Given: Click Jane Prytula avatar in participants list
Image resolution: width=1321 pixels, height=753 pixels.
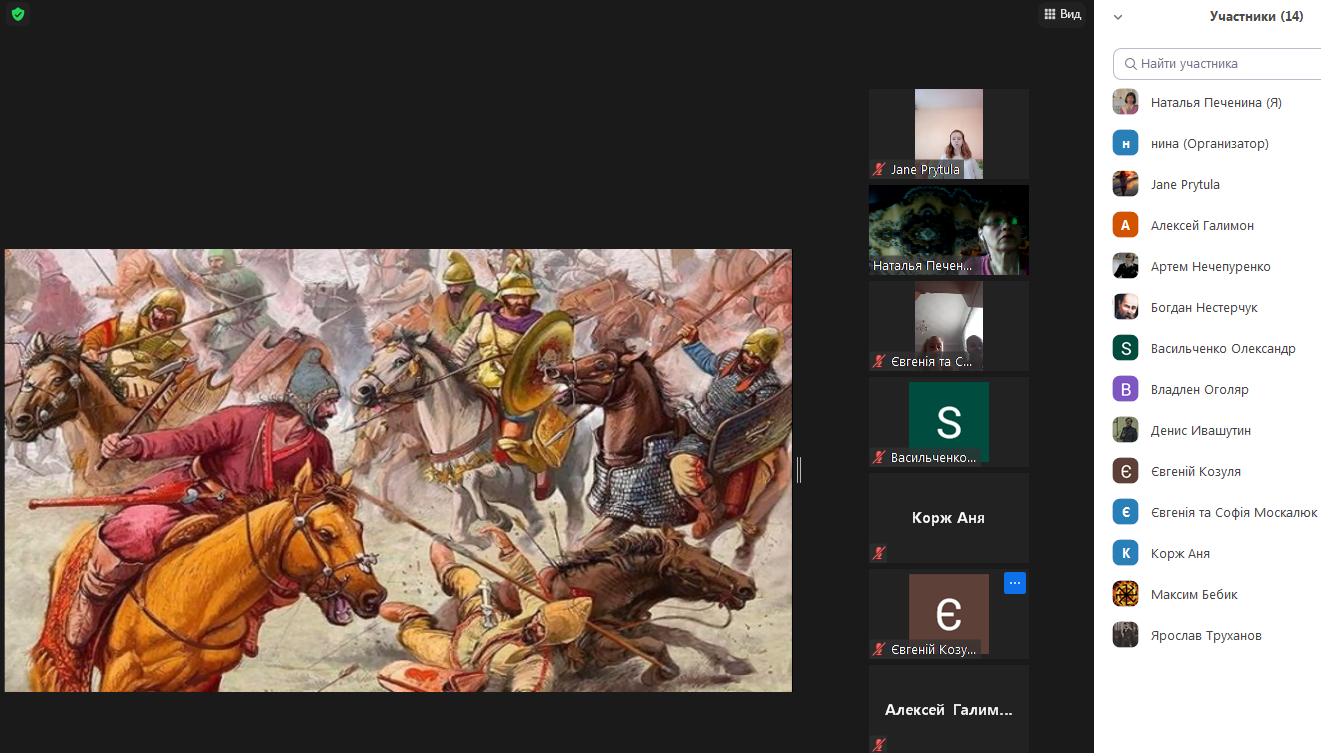Looking at the screenshot, I should coord(1125,184).
